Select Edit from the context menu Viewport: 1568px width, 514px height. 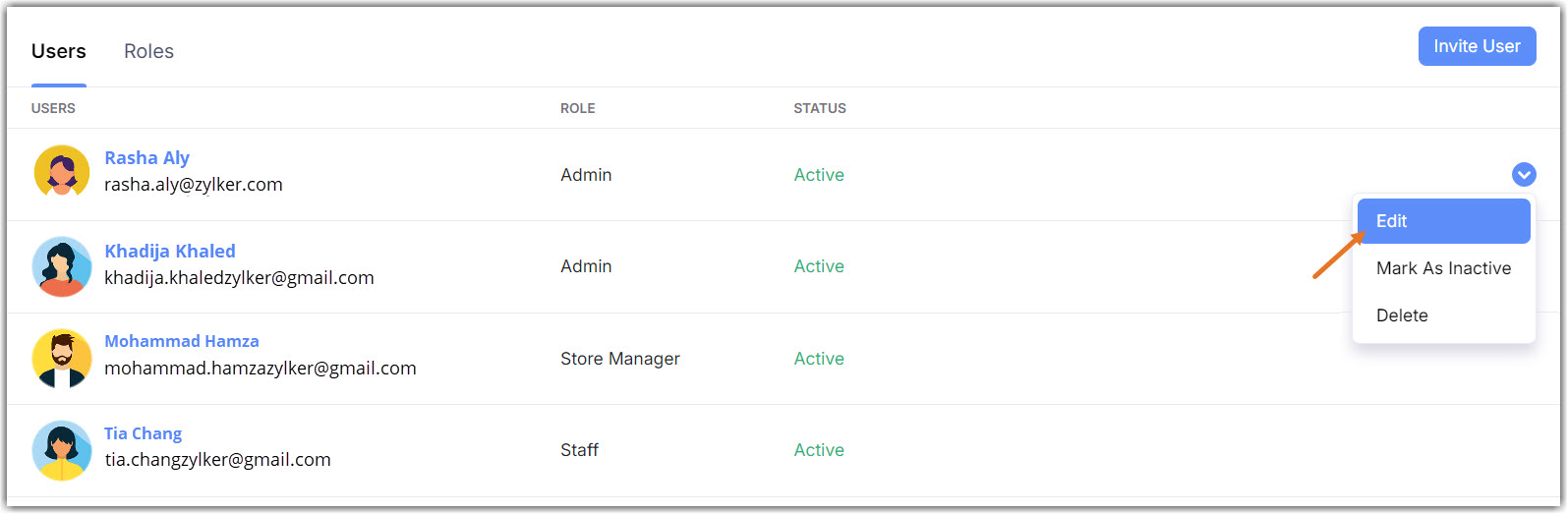[x=1442, y=221]
